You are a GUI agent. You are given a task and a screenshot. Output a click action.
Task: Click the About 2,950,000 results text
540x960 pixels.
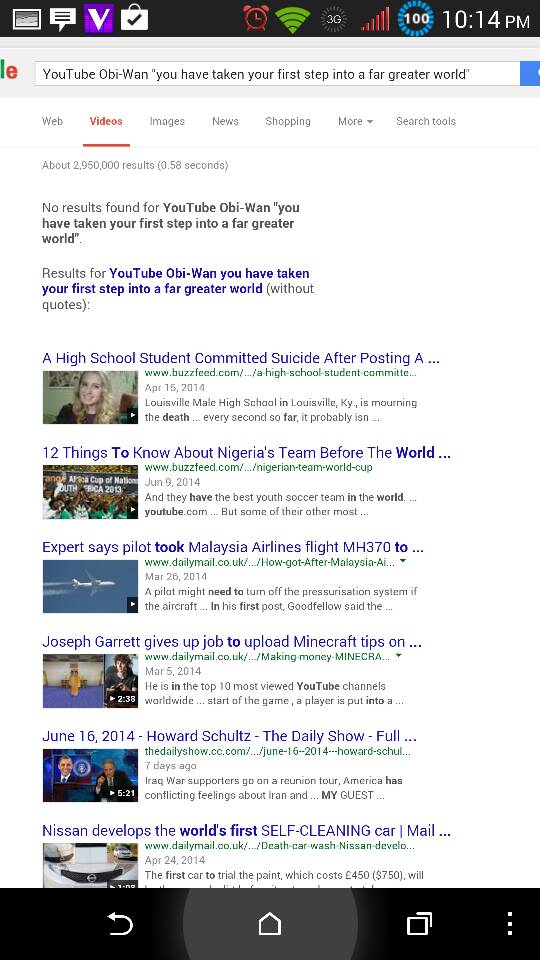(135, 165)
